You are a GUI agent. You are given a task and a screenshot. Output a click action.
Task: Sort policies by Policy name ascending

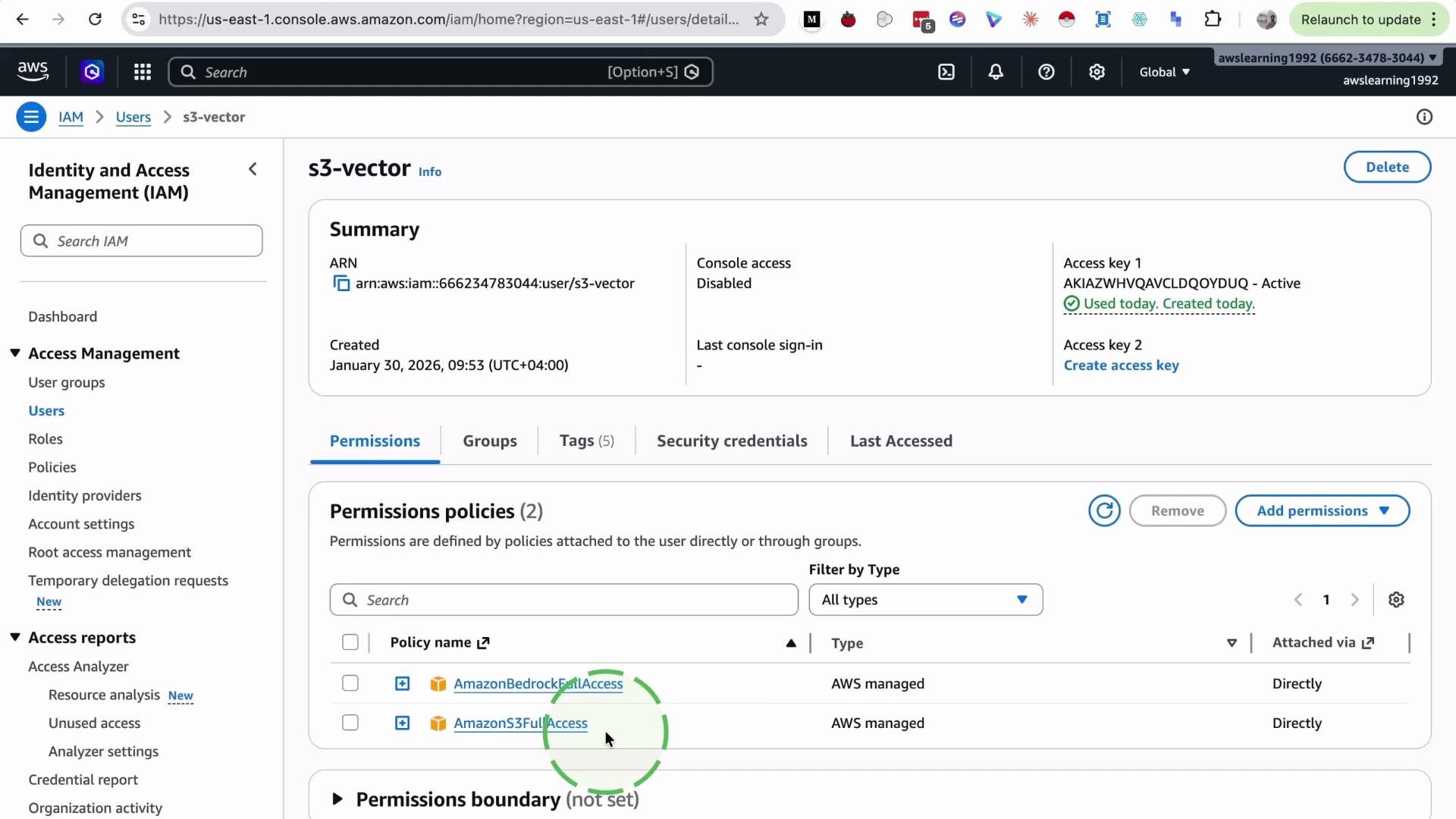791,643
